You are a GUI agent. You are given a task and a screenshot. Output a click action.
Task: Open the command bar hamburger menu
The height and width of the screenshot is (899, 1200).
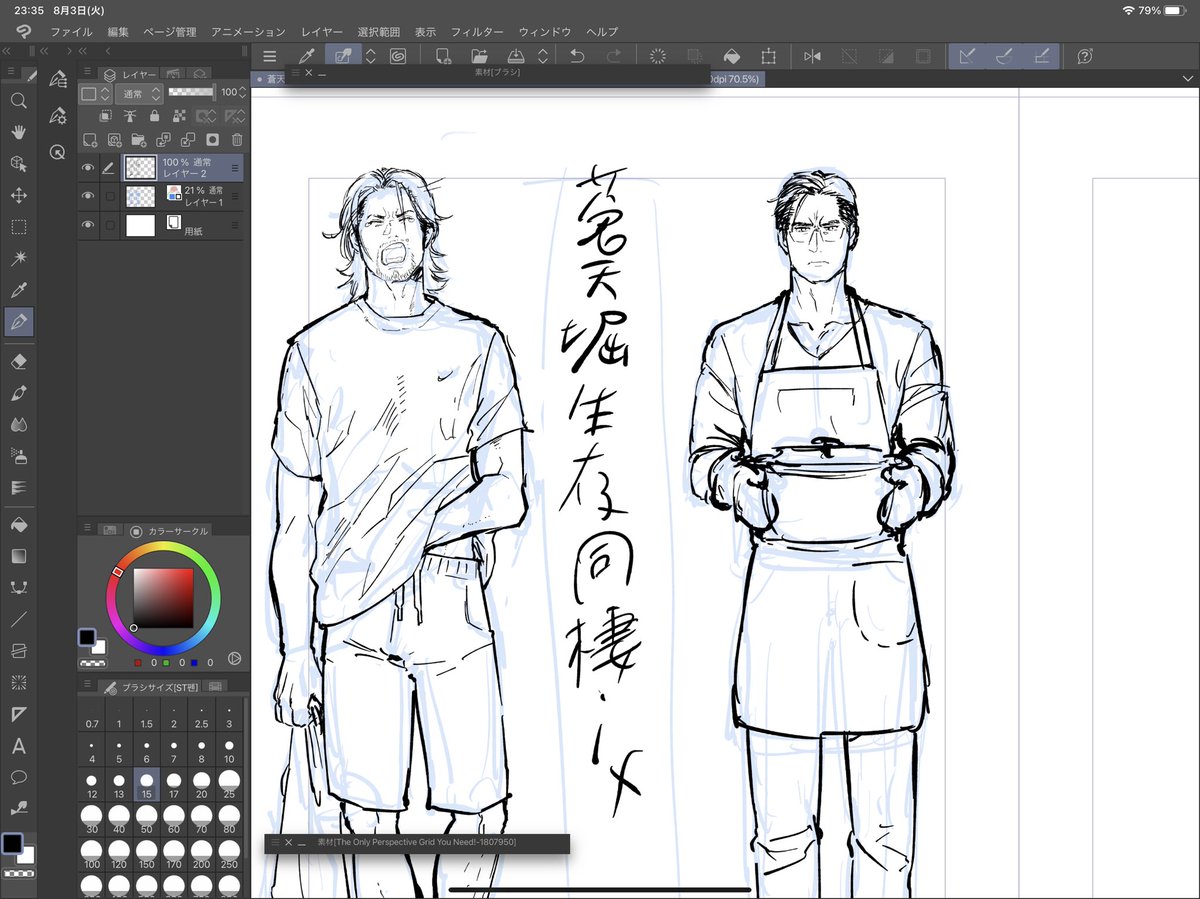[270, 56]
